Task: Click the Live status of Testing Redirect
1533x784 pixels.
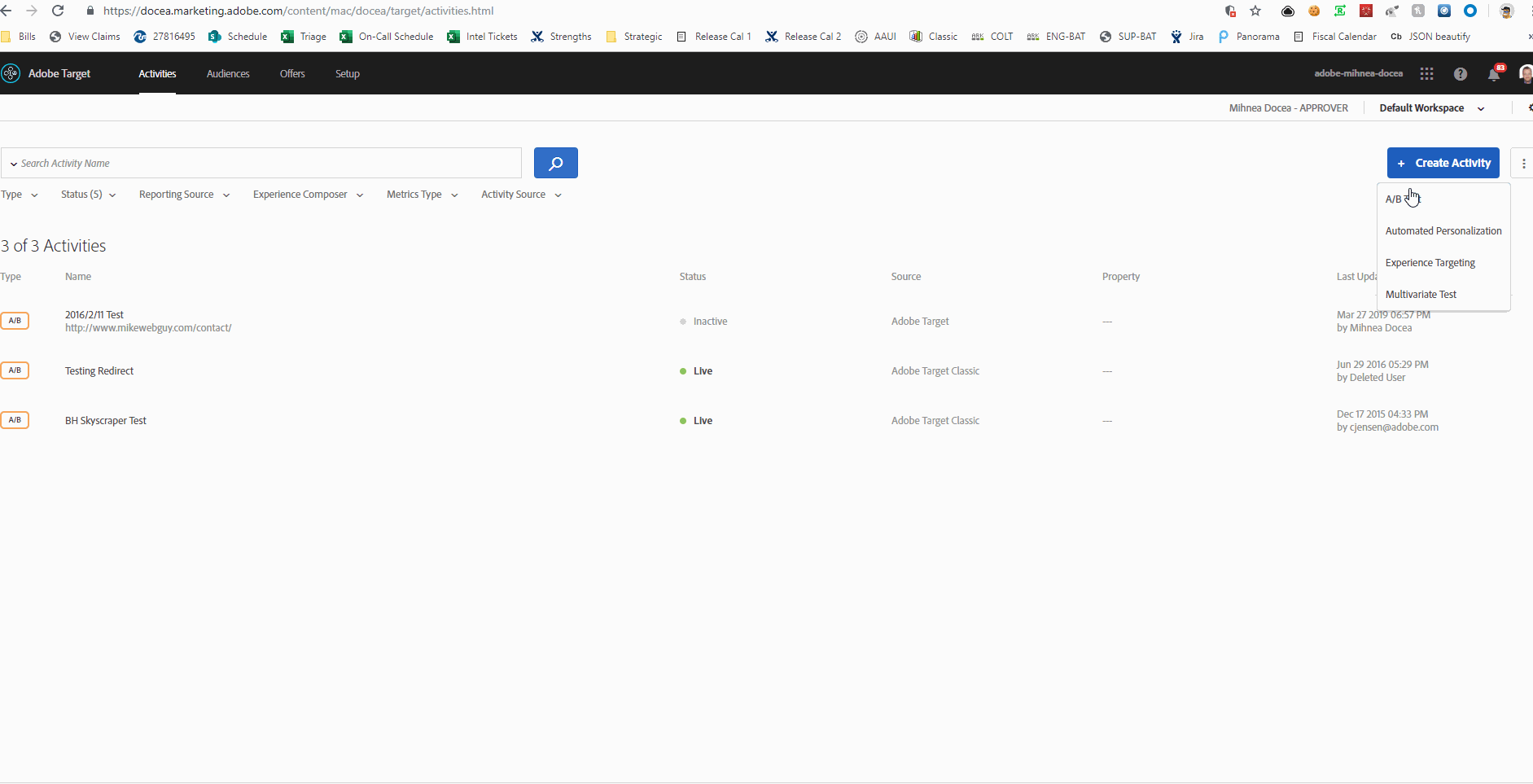Action: (x=696, y=371)
